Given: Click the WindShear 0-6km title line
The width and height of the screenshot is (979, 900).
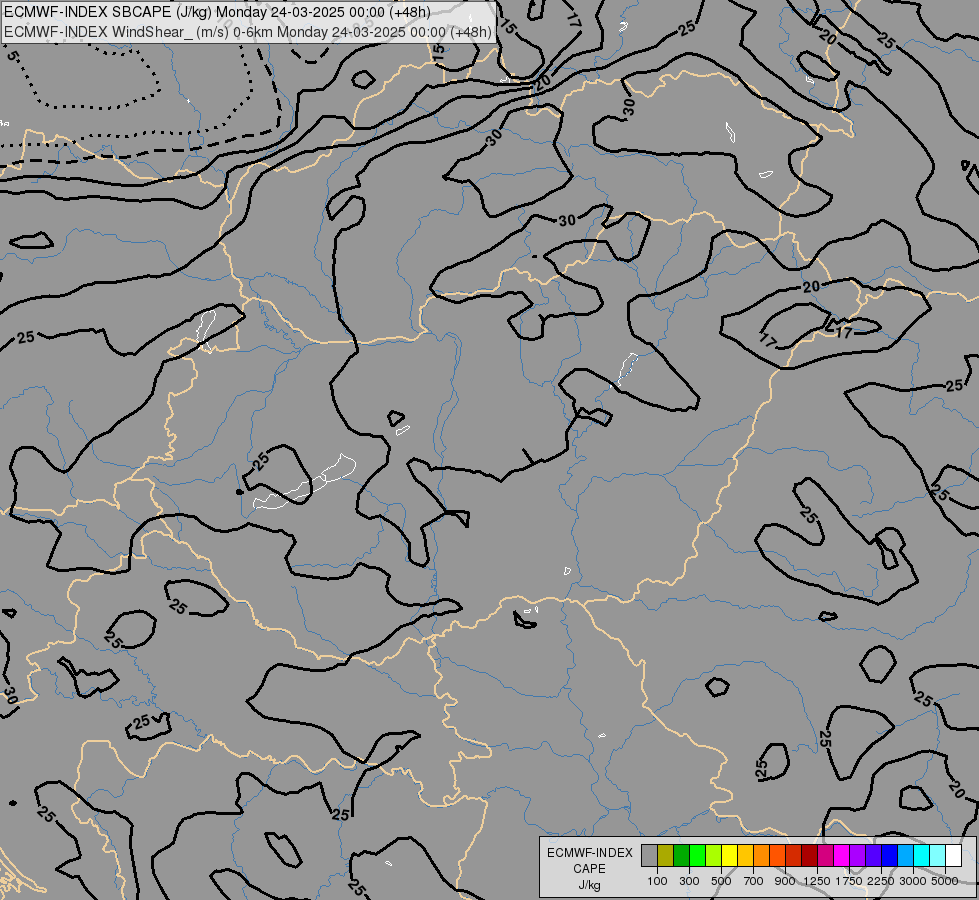Looking at the screenshot, I should pyautogui.click(x=248, y=32).
